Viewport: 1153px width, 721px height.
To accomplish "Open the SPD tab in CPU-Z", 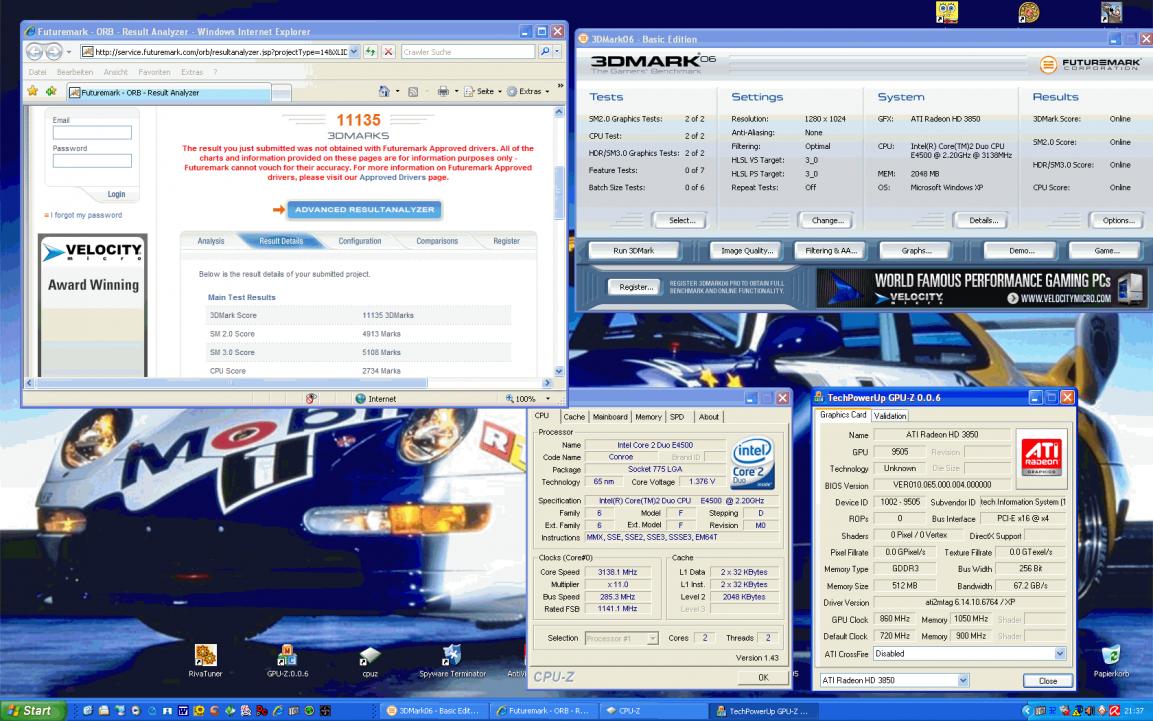I will 677,417.
